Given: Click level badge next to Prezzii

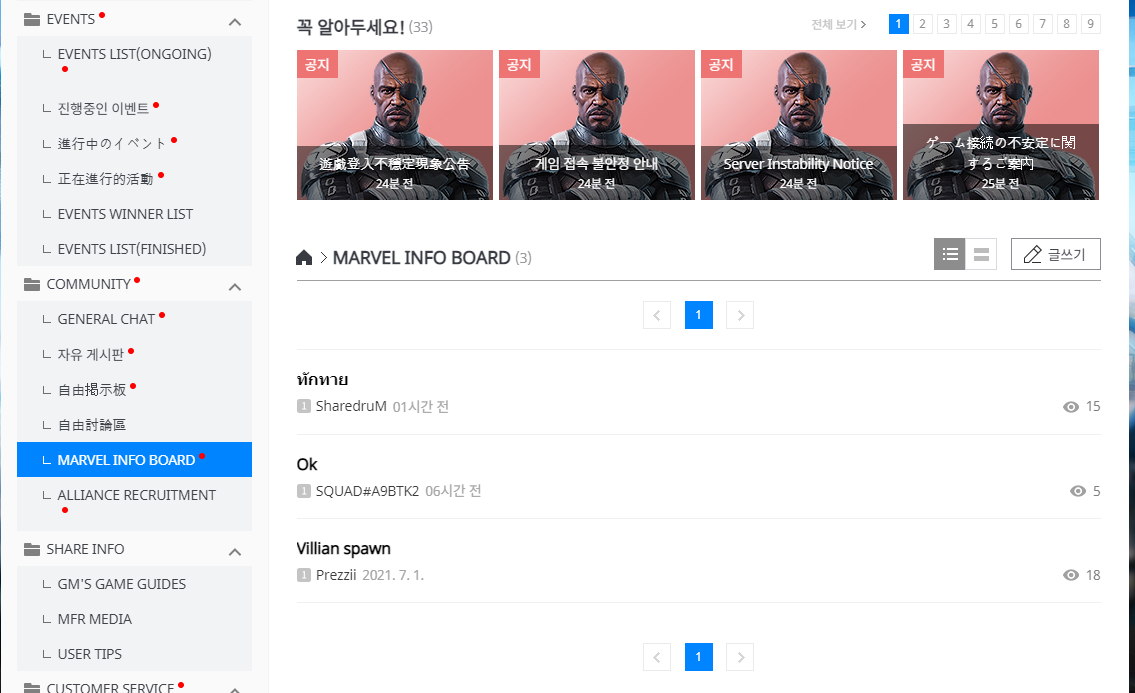Looking at the screenshot, I should pos(304,575).
